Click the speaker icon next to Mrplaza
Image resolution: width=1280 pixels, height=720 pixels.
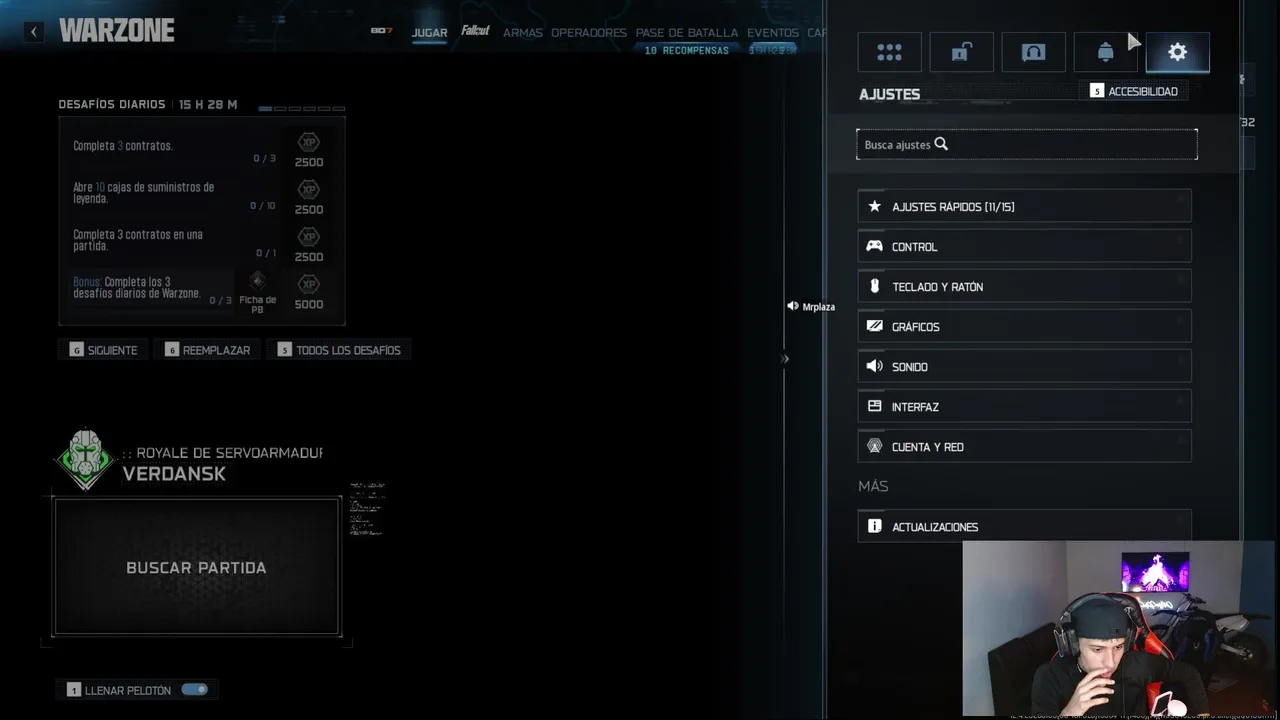click(792, 306)
